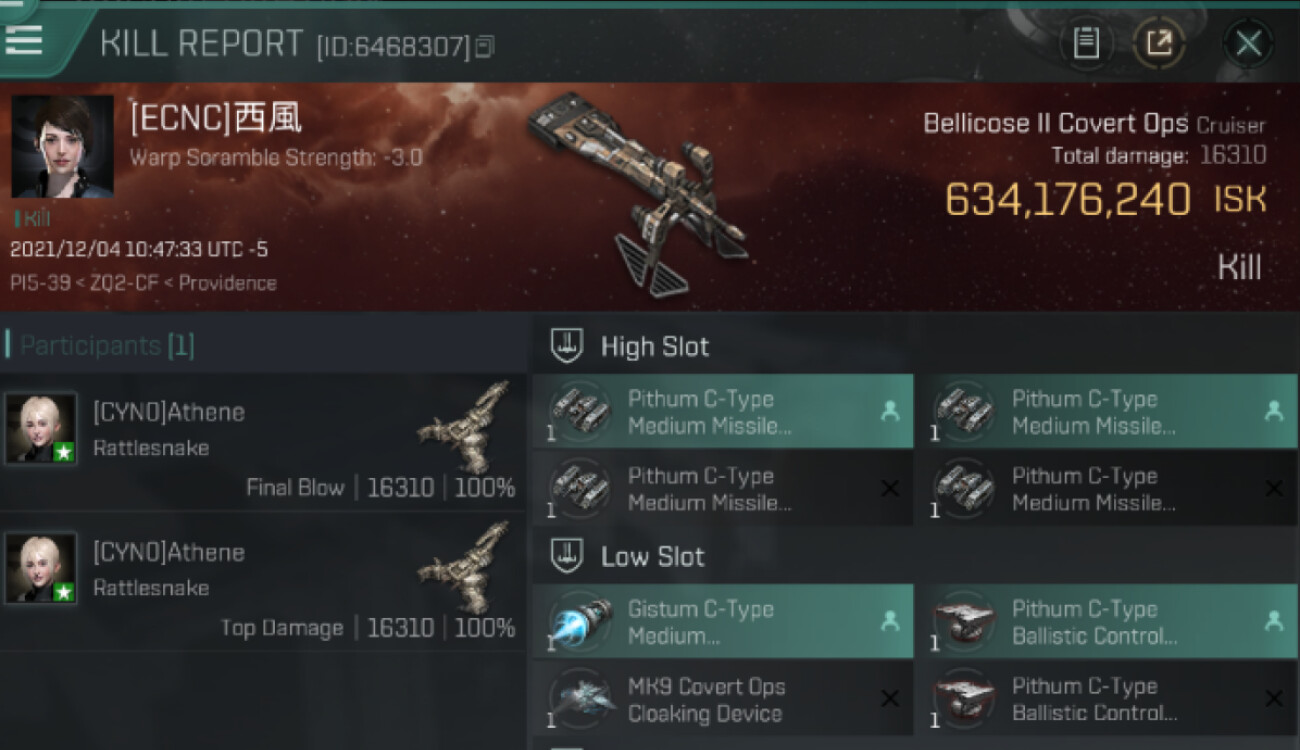Collapse the High Slot section

click(x=567, y=346)
